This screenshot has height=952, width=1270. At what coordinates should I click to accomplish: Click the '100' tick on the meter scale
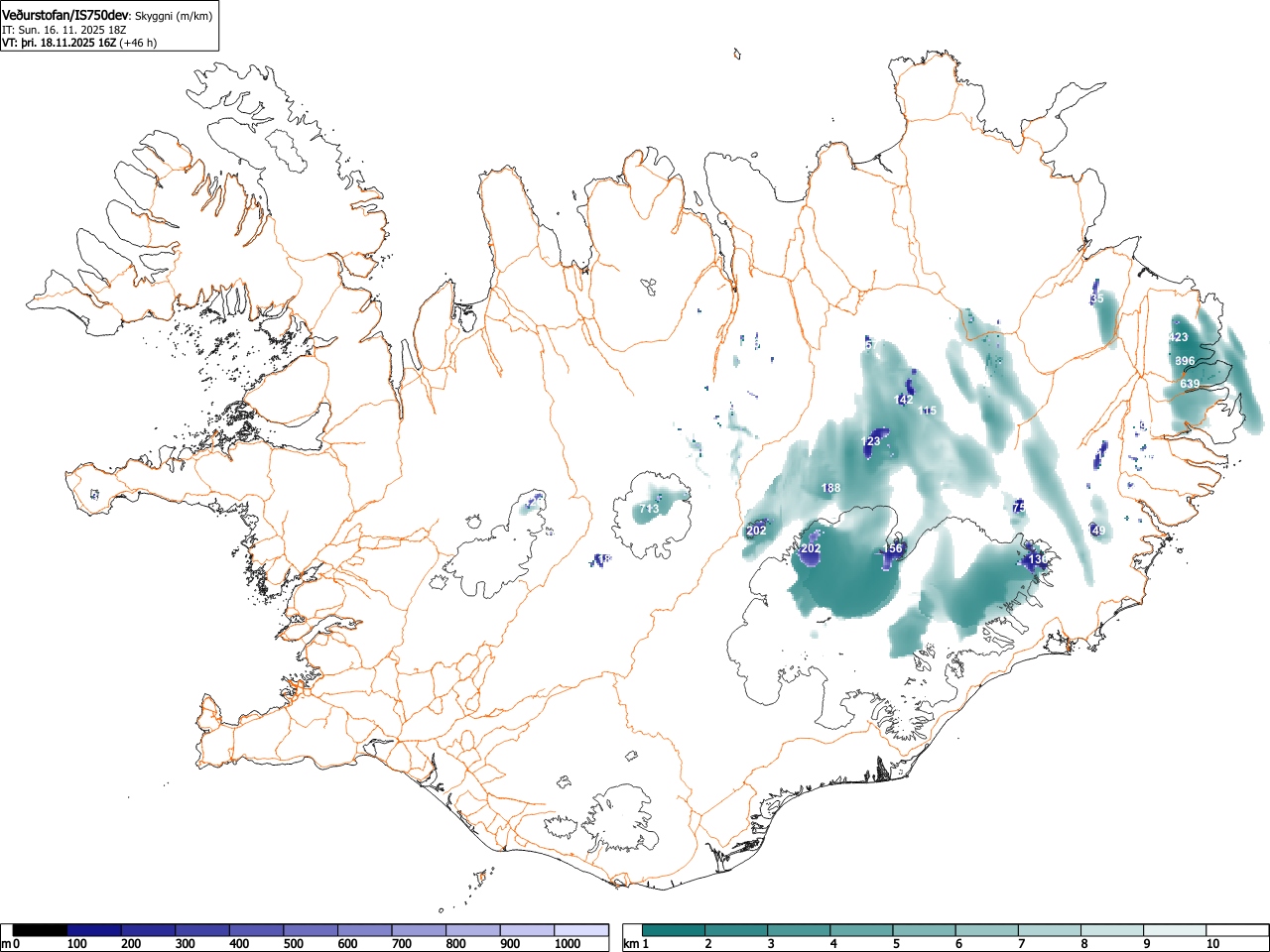[x=77, y=944]
